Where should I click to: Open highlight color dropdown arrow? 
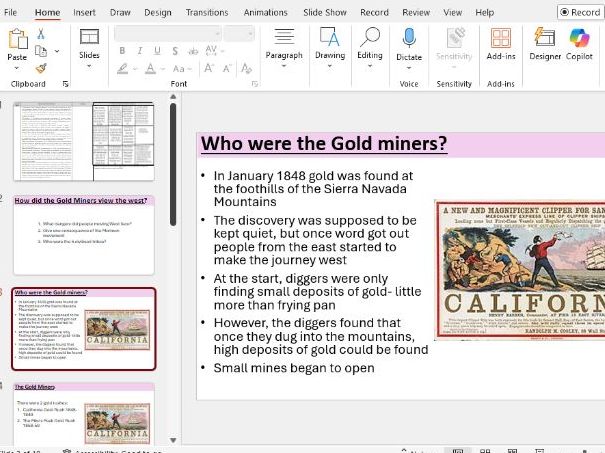[135, 69]
